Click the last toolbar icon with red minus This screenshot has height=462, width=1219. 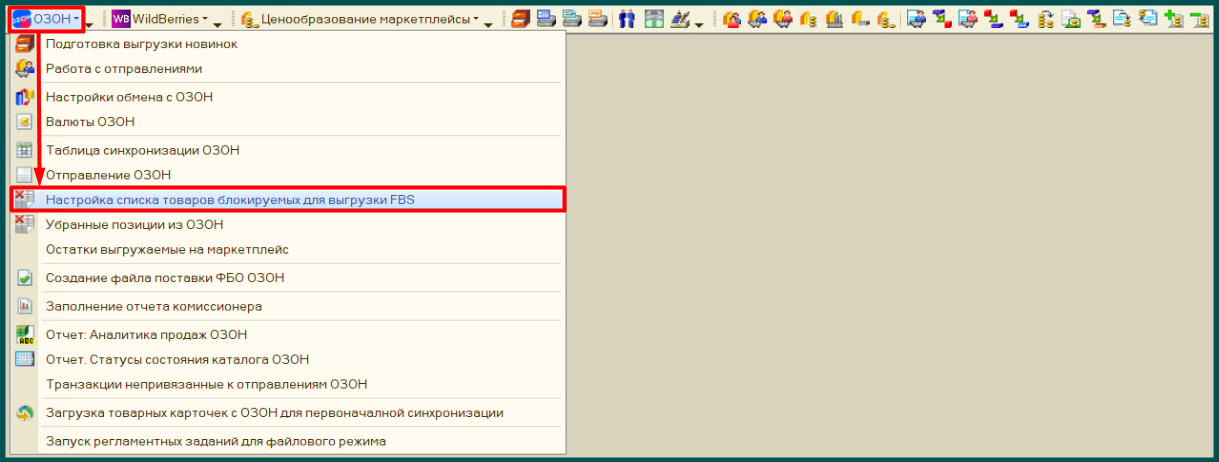pyautogui.click(x=1201, y=19)
